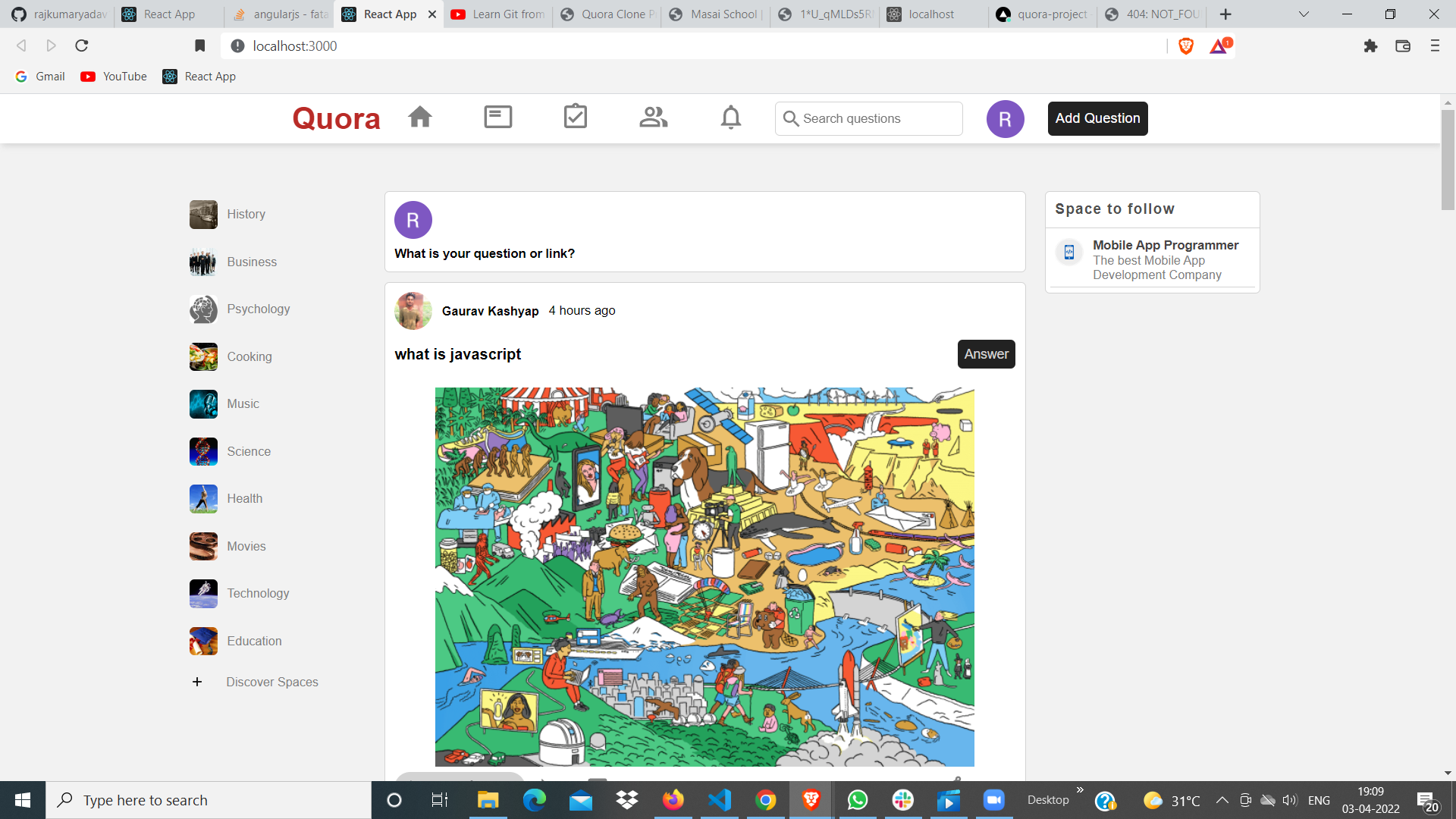Screen dimensions: 1456x819
Task: Open Mobile App Programmer space
Action: pyautogui.click(x=1166, y=245)
